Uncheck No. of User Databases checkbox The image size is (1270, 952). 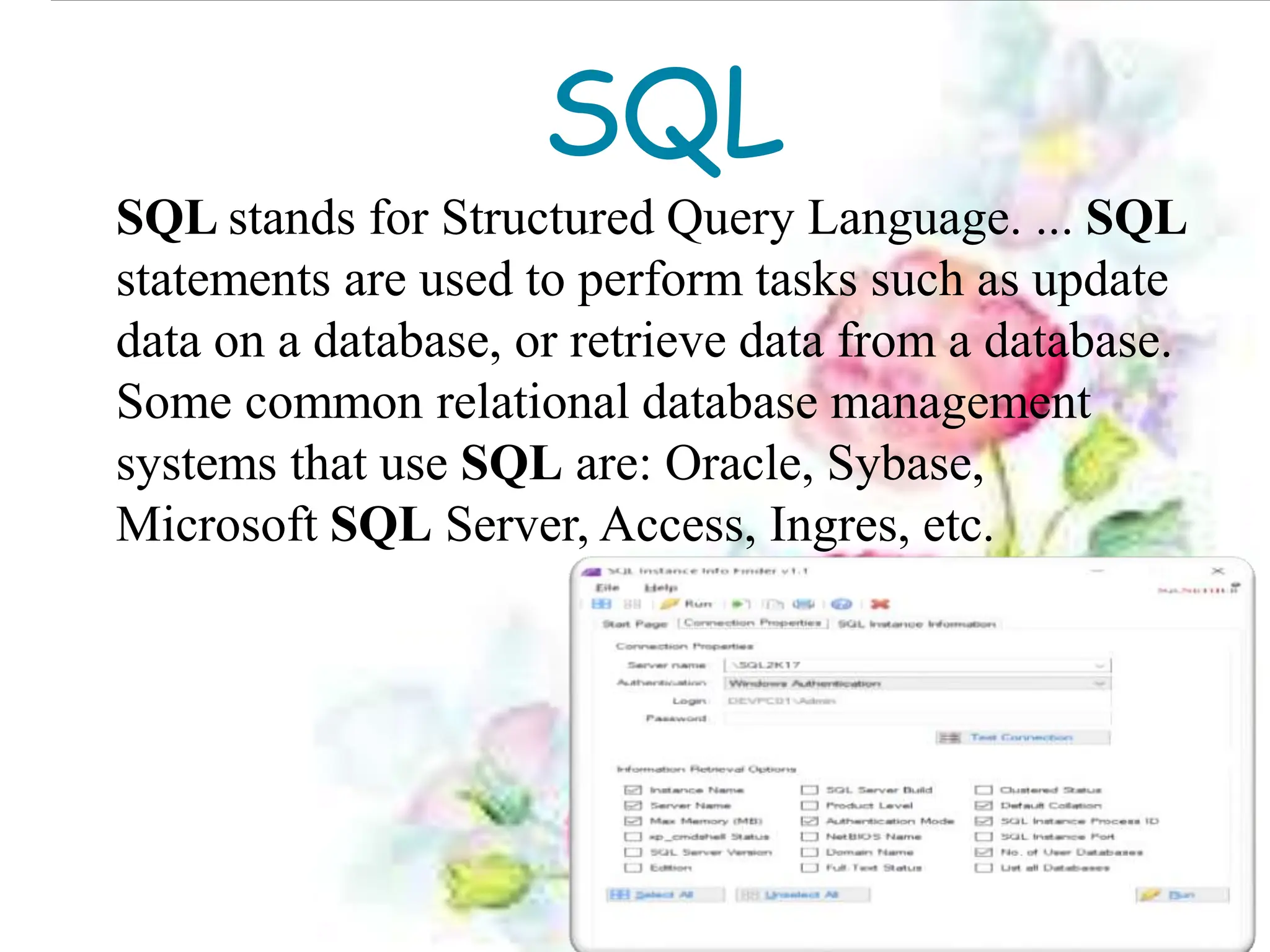(984, 852)
